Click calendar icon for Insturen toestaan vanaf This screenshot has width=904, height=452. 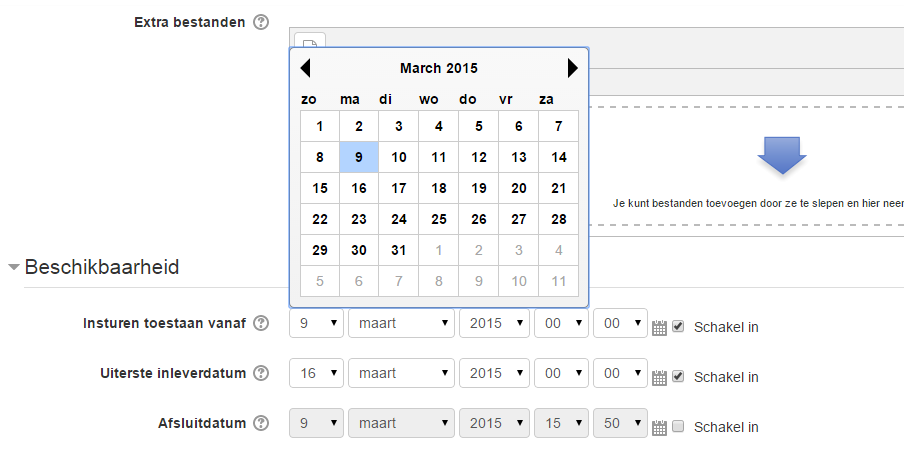659,328
